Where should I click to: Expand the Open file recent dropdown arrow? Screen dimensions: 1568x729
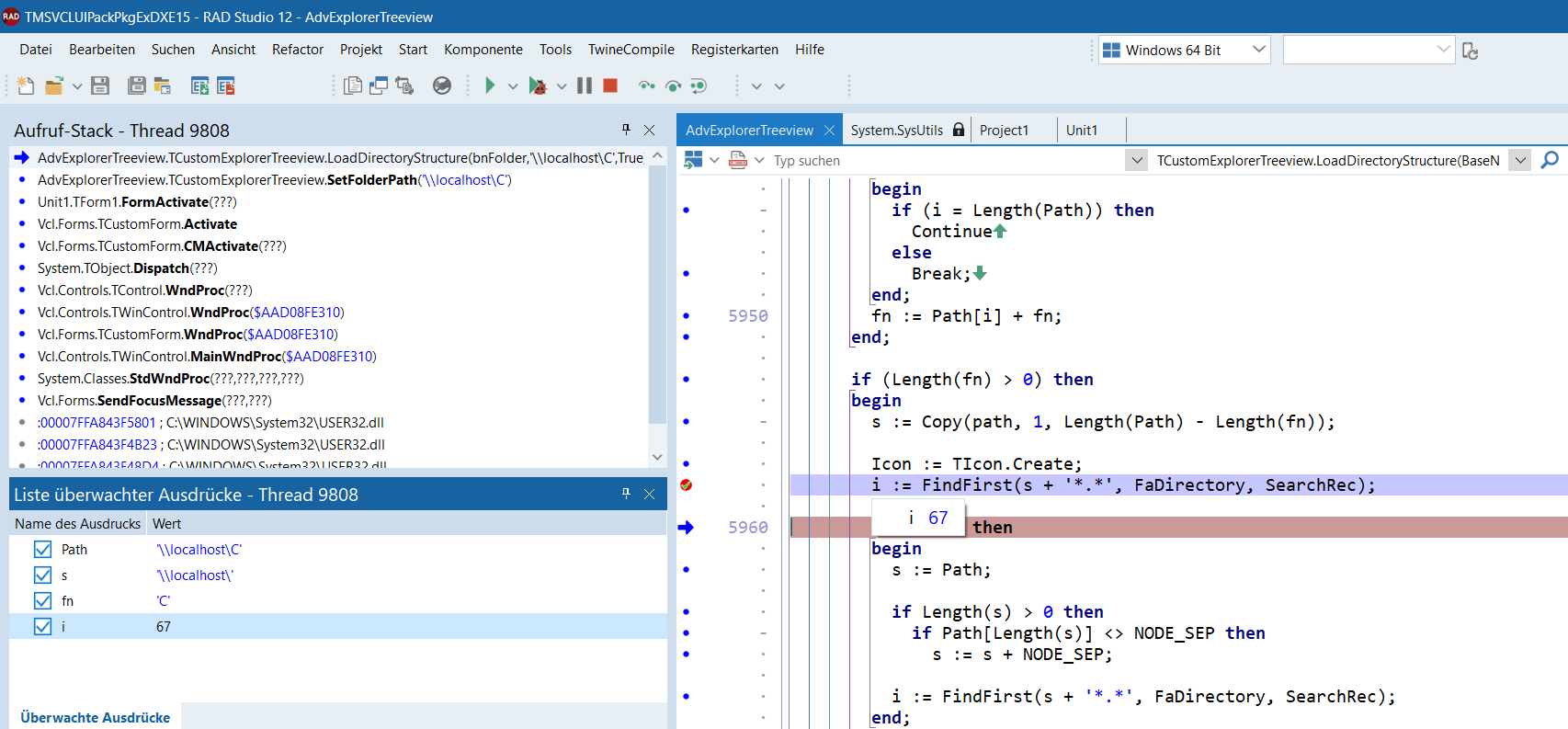[77, 86]
